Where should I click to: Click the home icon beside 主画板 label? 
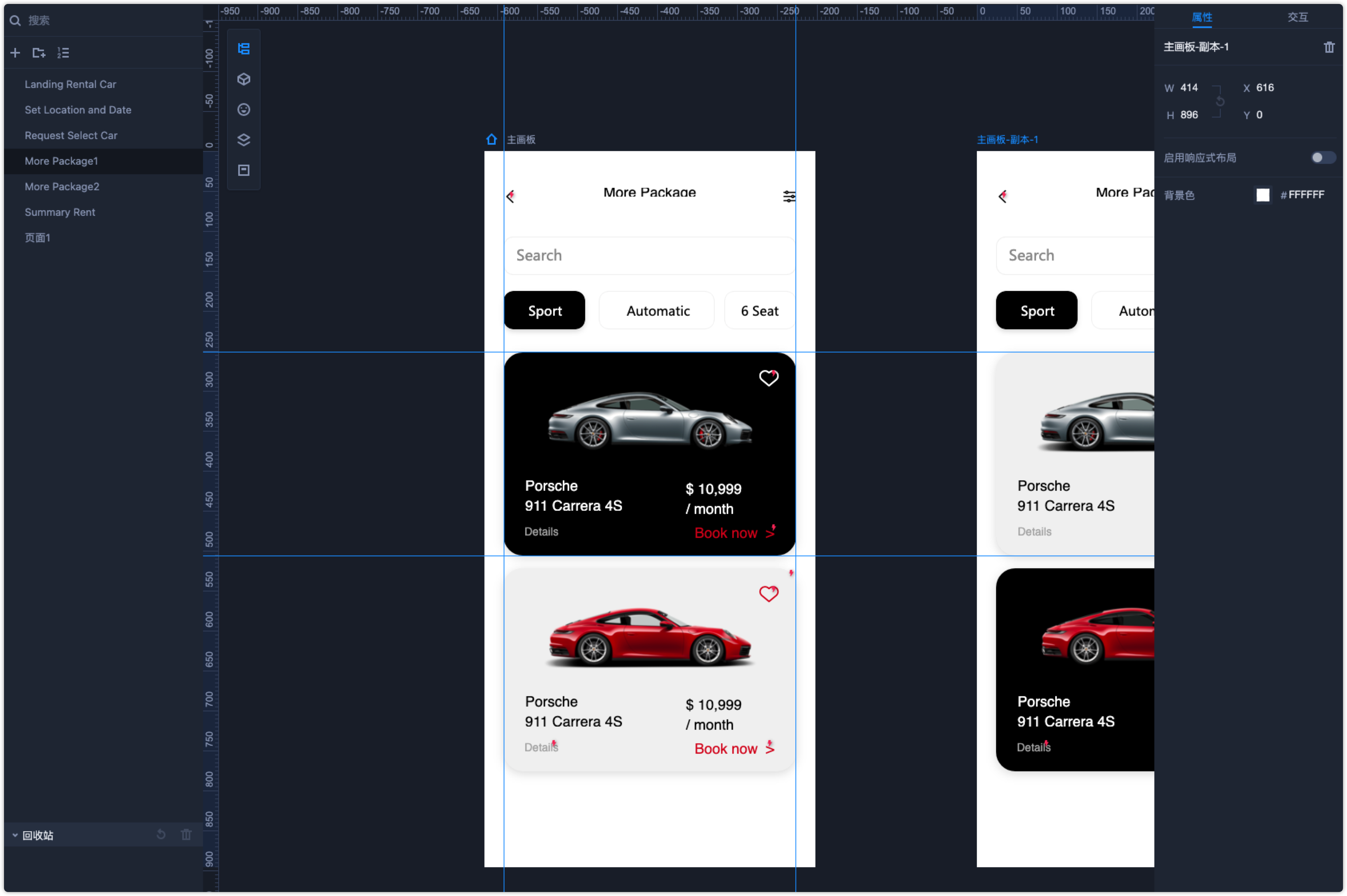[x=492, y=139]
